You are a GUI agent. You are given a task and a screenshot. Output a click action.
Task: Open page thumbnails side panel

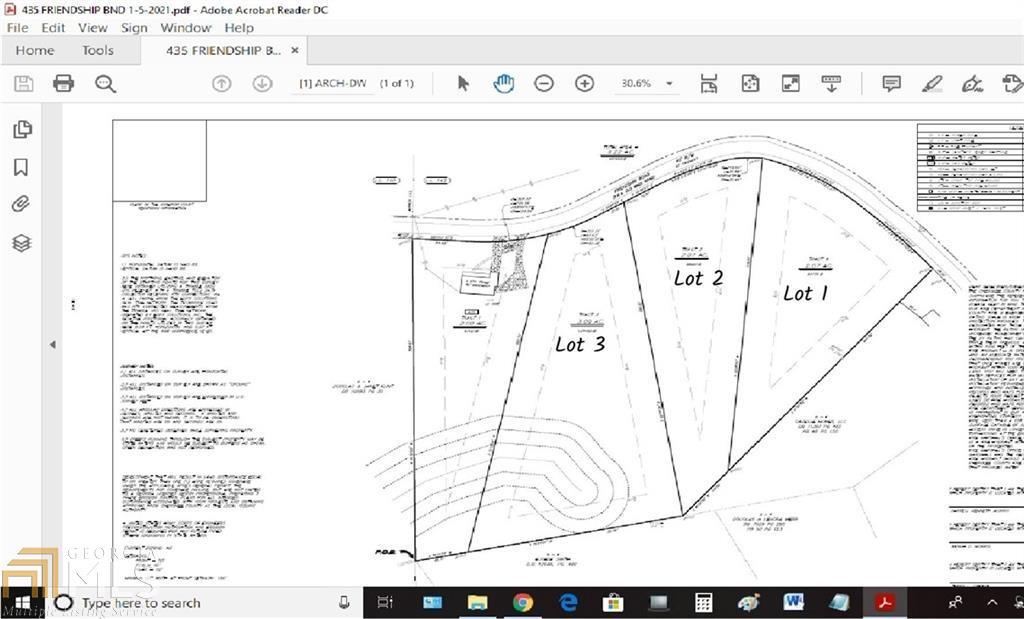[22, 129]
